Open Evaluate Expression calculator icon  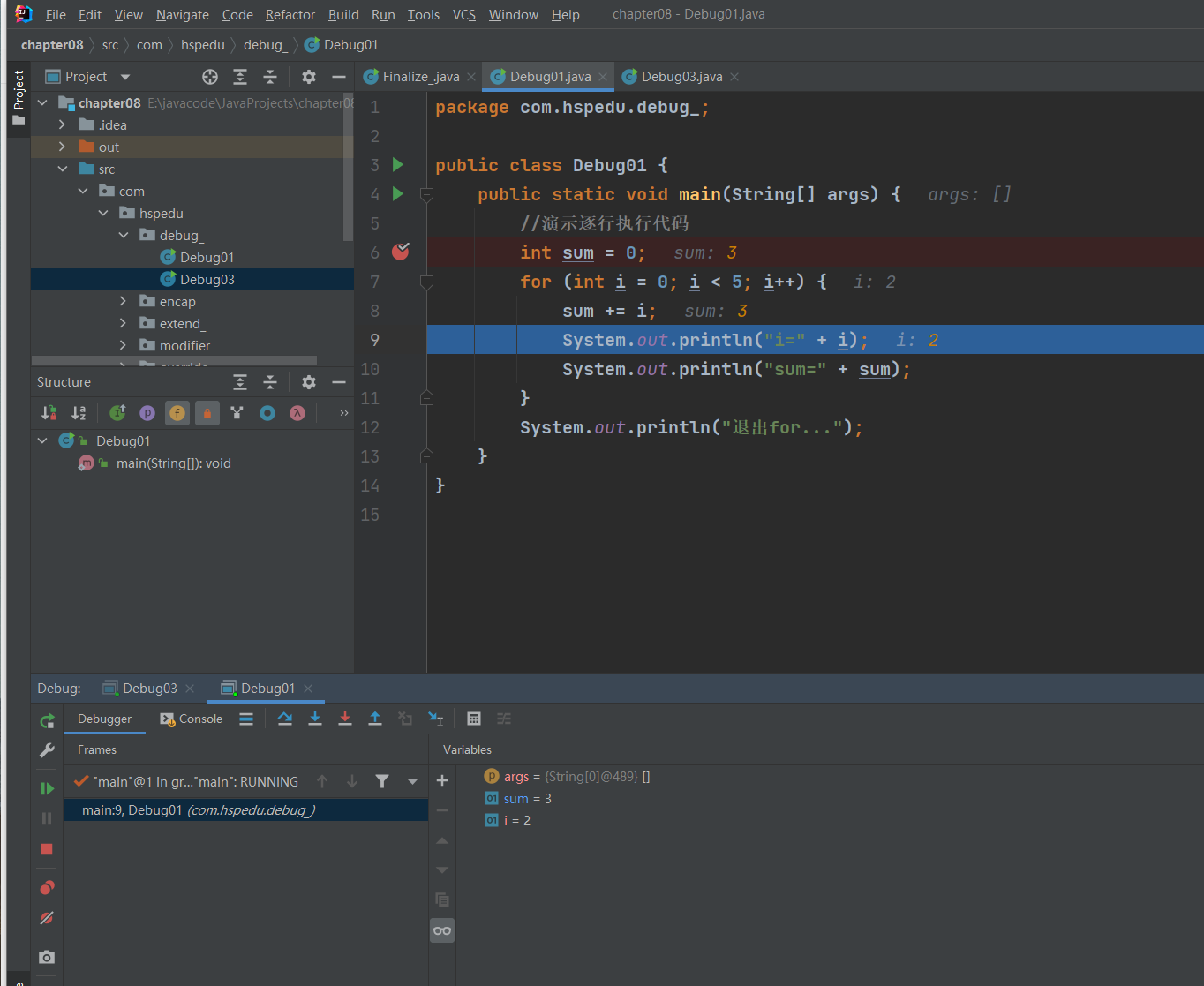pos(474,719)
